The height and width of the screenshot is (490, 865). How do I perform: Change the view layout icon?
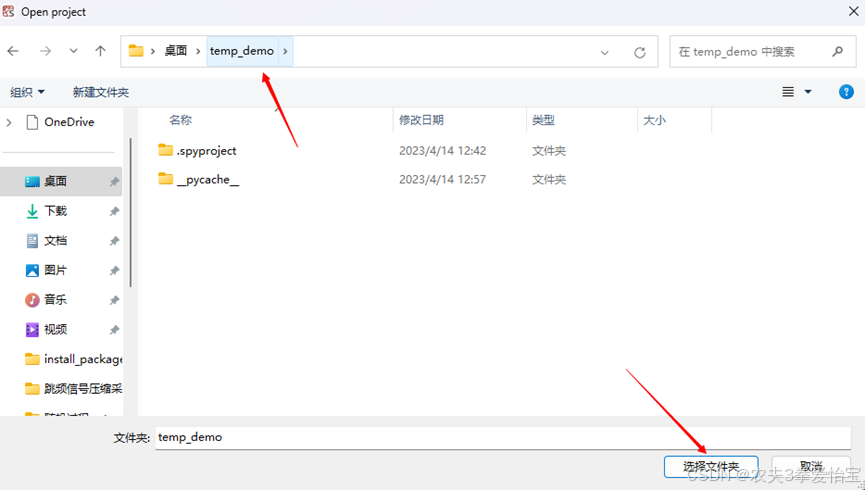pyautogui.click(x=788, y=92)
